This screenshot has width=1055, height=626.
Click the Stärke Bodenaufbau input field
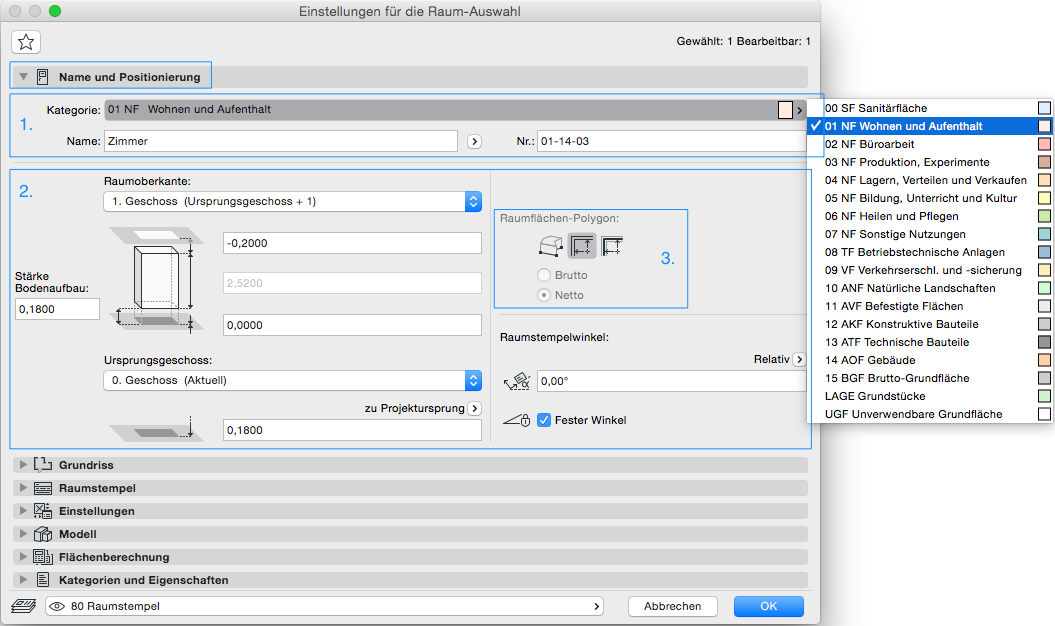click(57, 309)
